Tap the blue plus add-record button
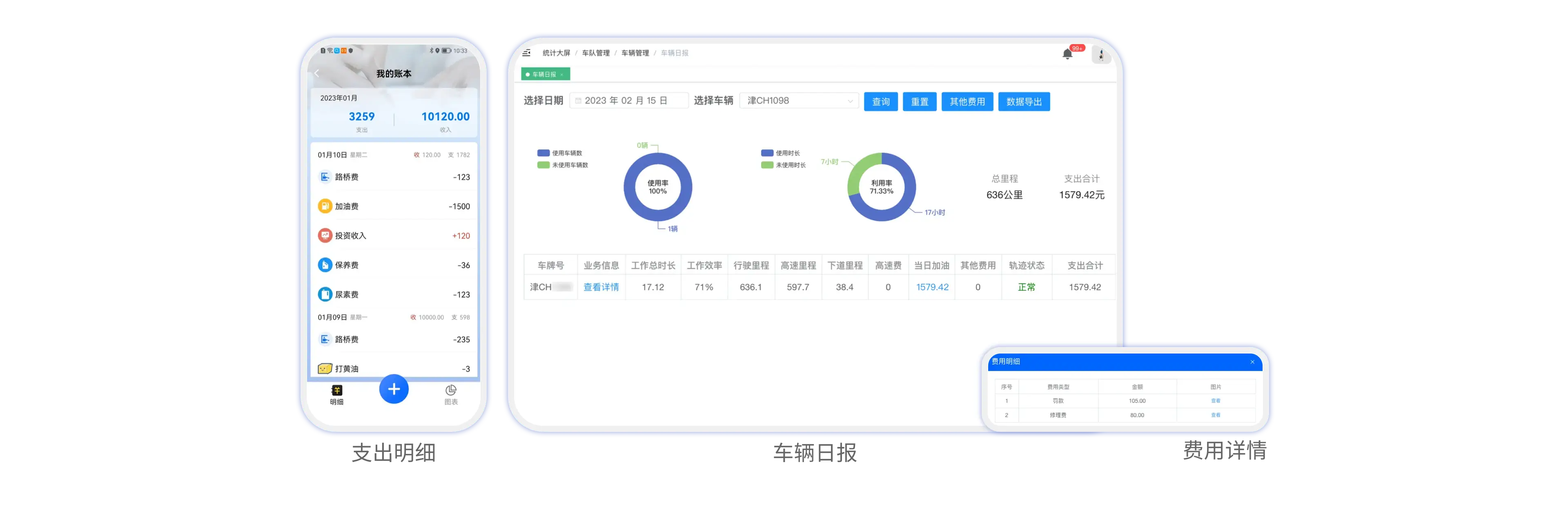The width and height of the screenshot is (1568, 507). click(393, 389)
